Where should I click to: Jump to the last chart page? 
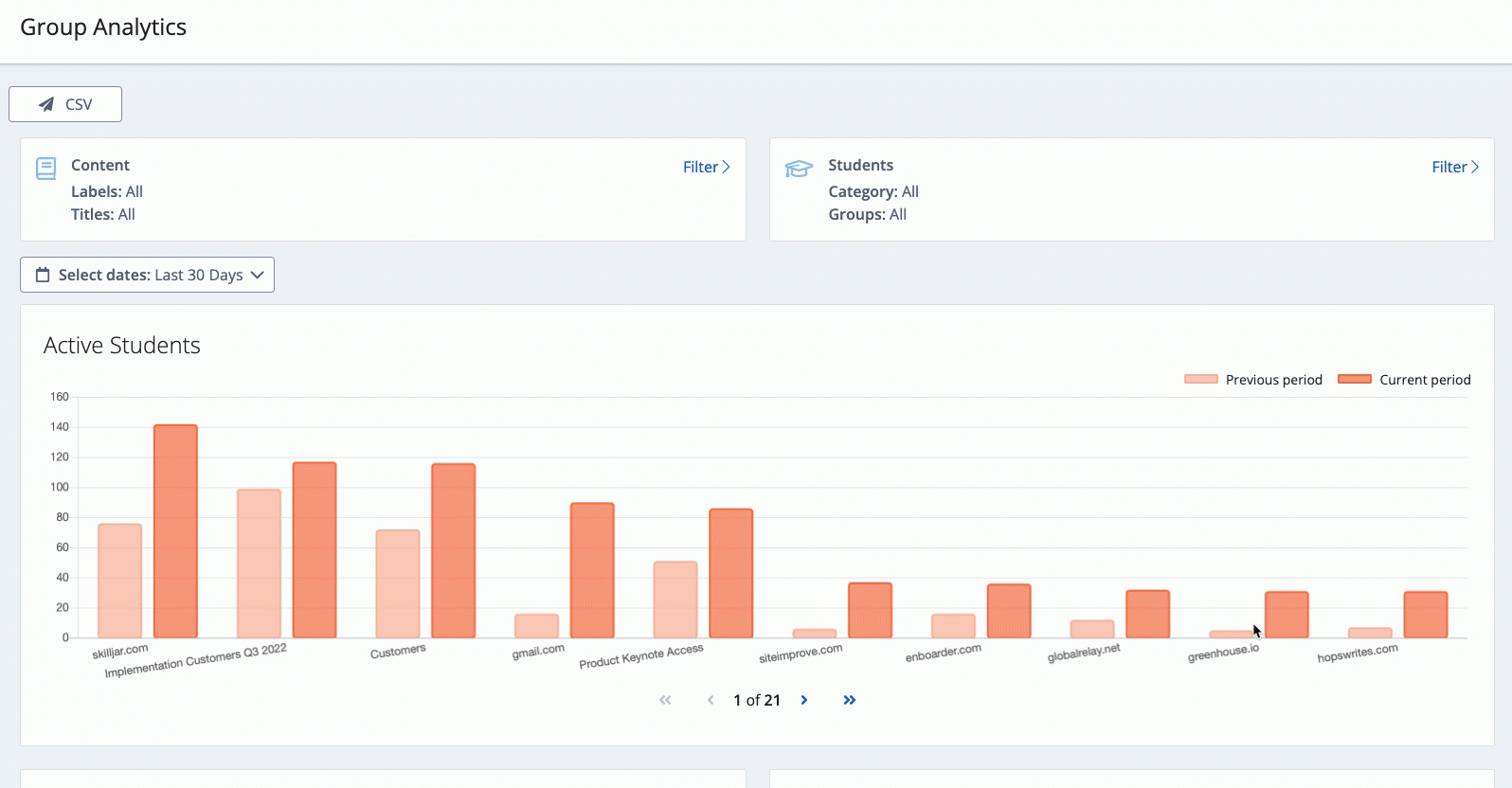(850, 700)
